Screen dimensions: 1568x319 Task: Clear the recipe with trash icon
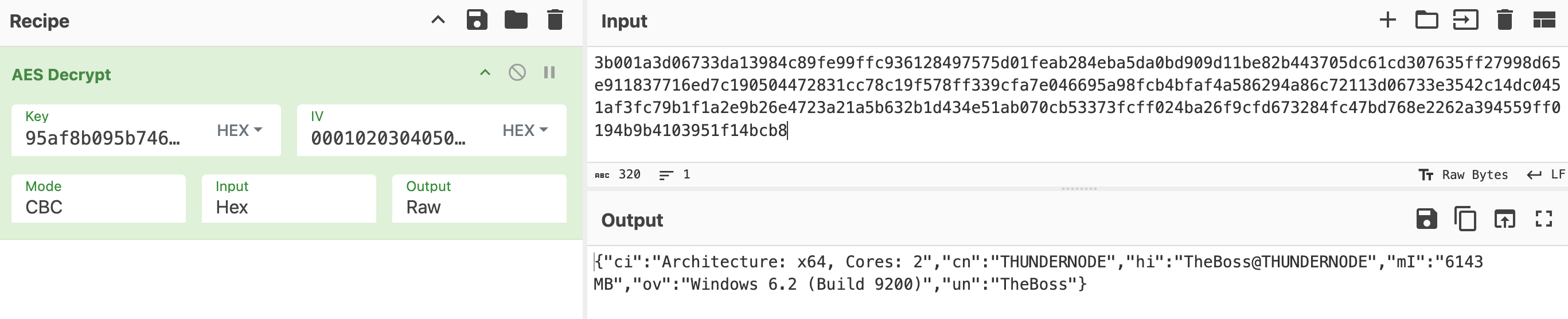point(555,20)
